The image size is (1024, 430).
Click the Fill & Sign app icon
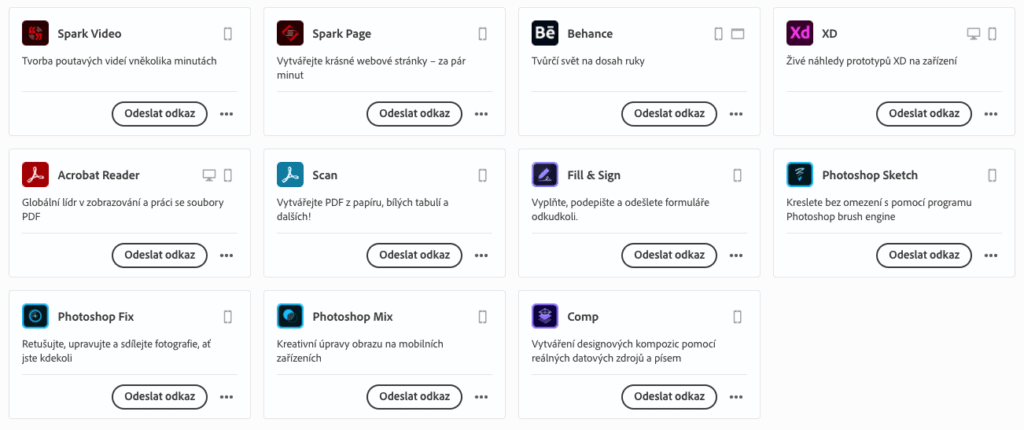545,175
